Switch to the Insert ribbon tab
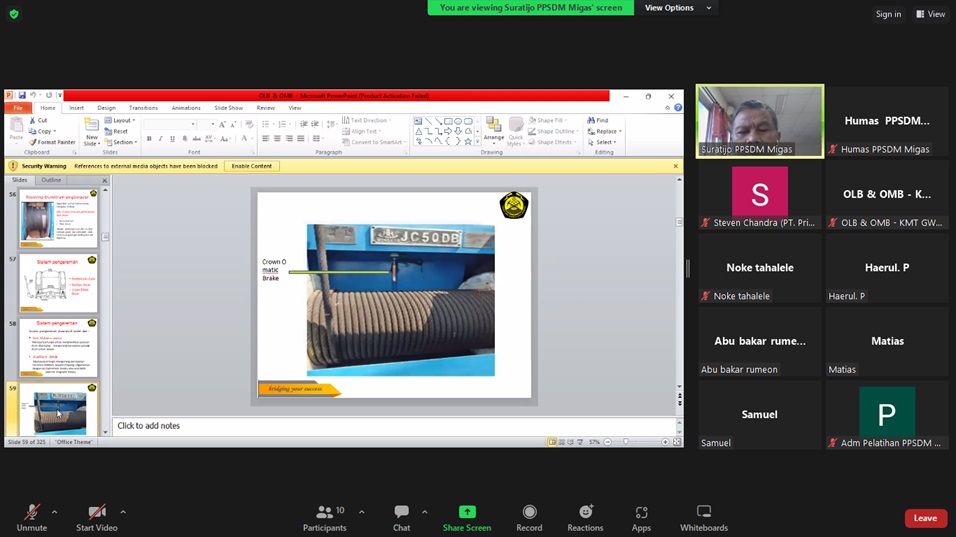Screen dimensions: 956x537 click(x=76, y=108)
